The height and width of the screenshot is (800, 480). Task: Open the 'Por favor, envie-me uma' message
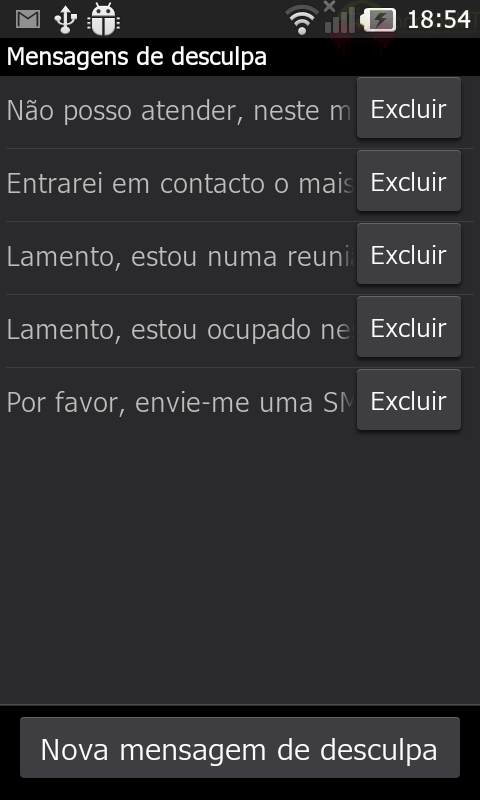[180, 403]
